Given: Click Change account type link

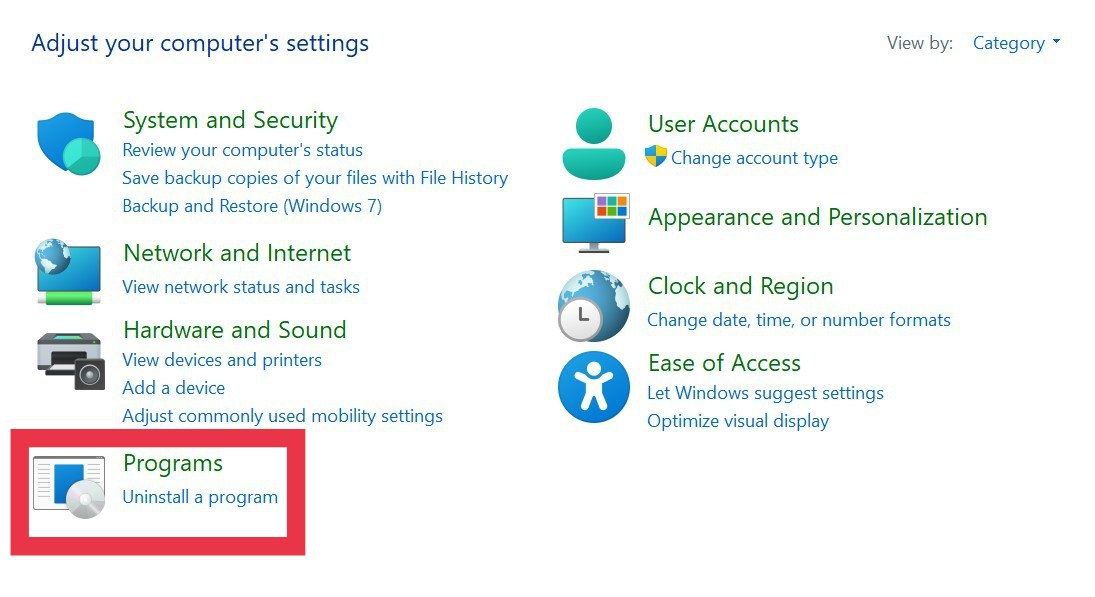Looking at the screenshot, I should tap(754, 158).
